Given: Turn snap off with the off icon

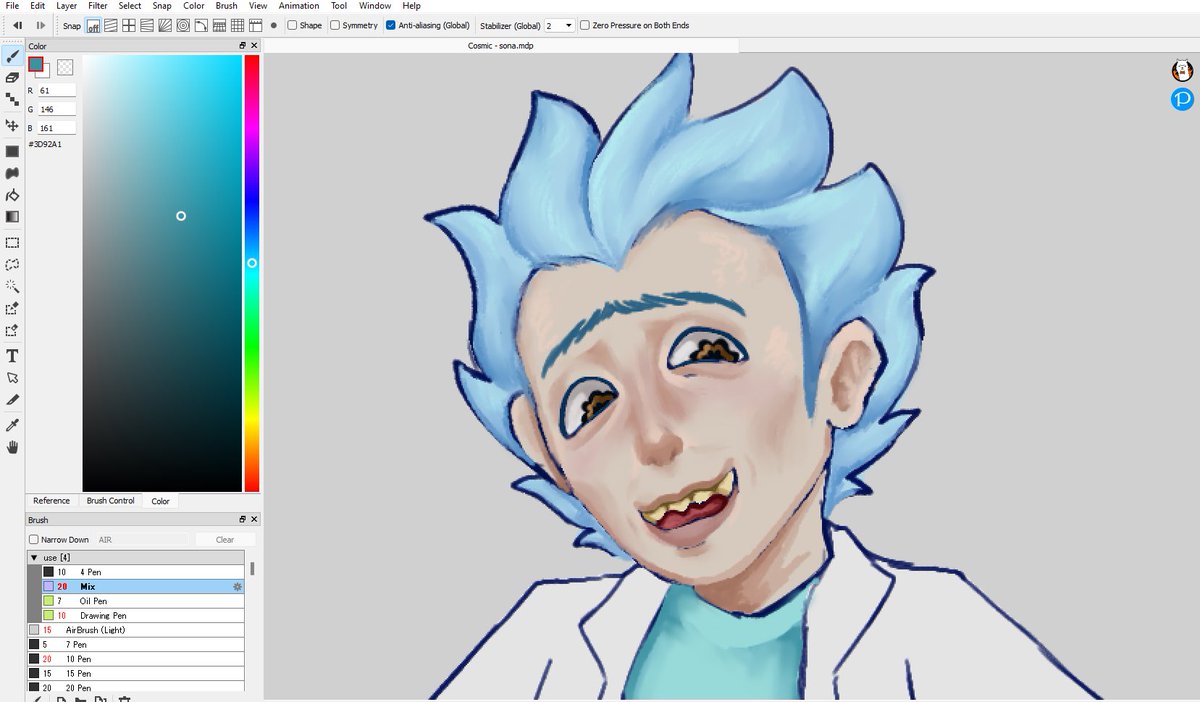Looking at the screenshot, I should tap(93, 25).
